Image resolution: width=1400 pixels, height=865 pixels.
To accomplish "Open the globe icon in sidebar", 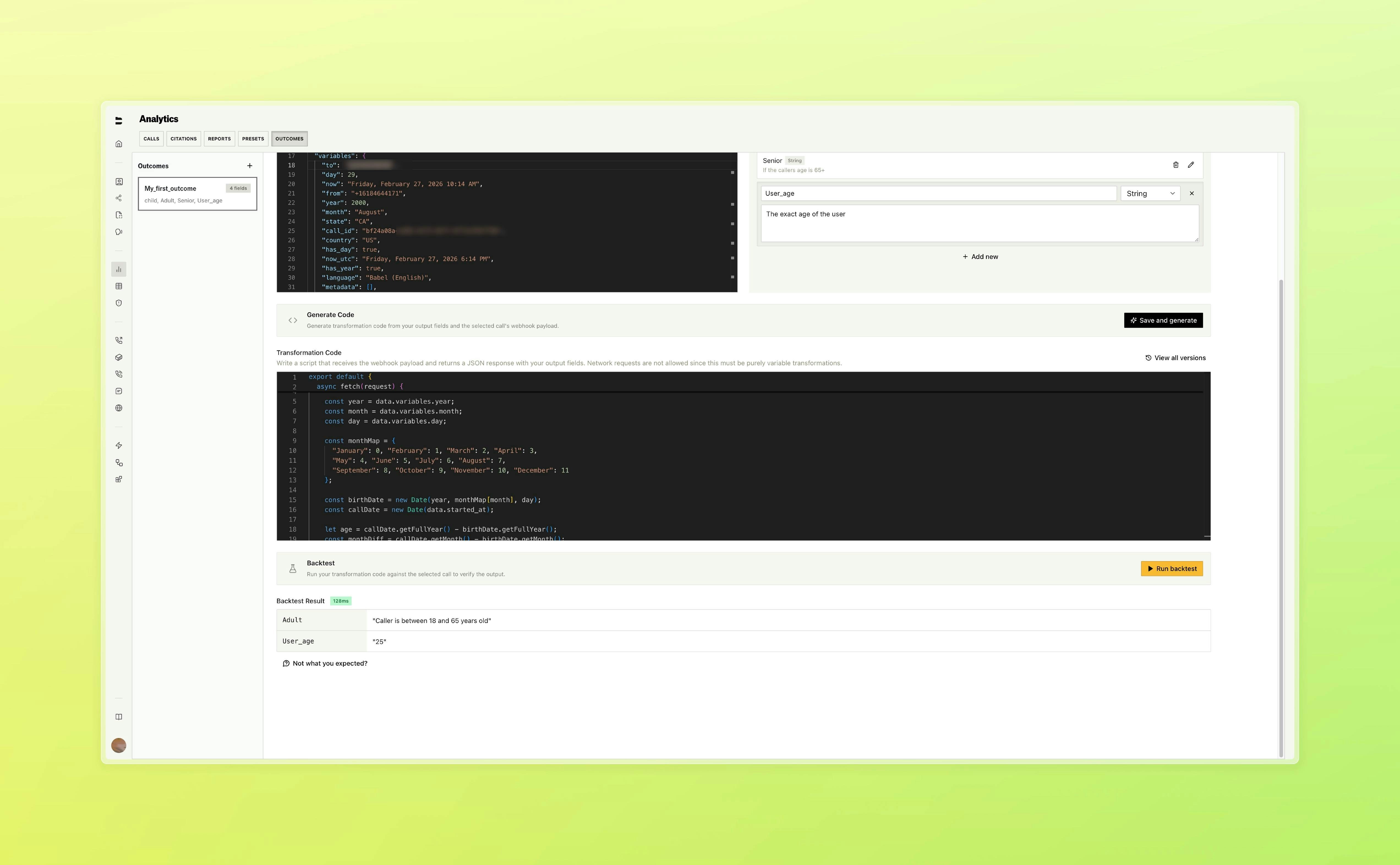I will tap(119, 408).
